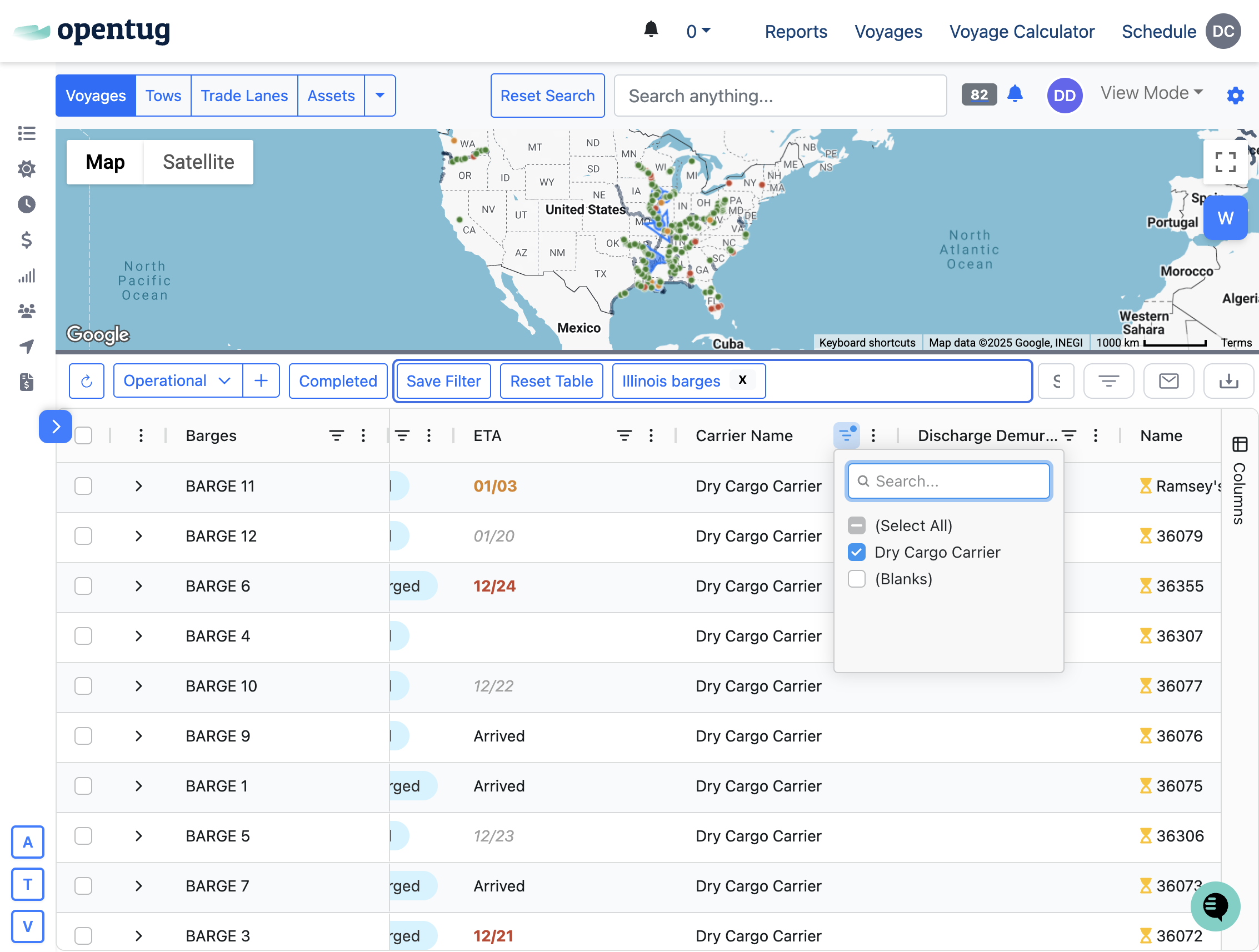Click the download export icon
The image size is (1259, 952).
click(x=1228, y=380)
